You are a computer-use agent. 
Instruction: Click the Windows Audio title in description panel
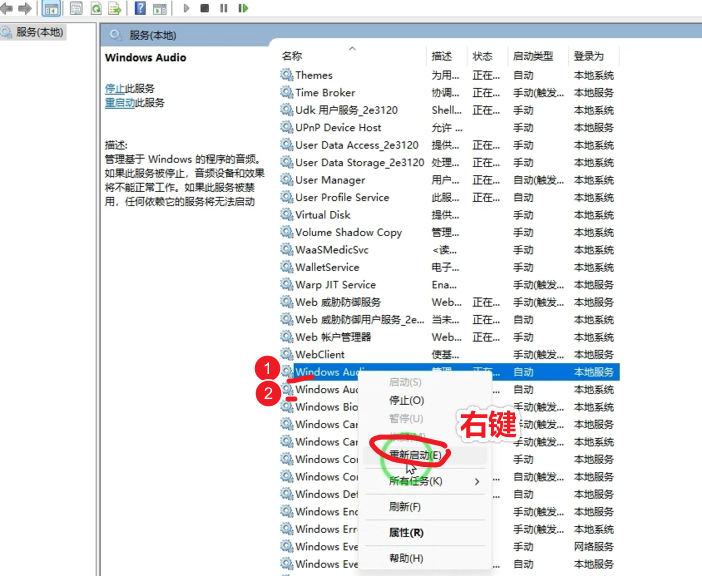pyautogui.click(x=146, y=57)
